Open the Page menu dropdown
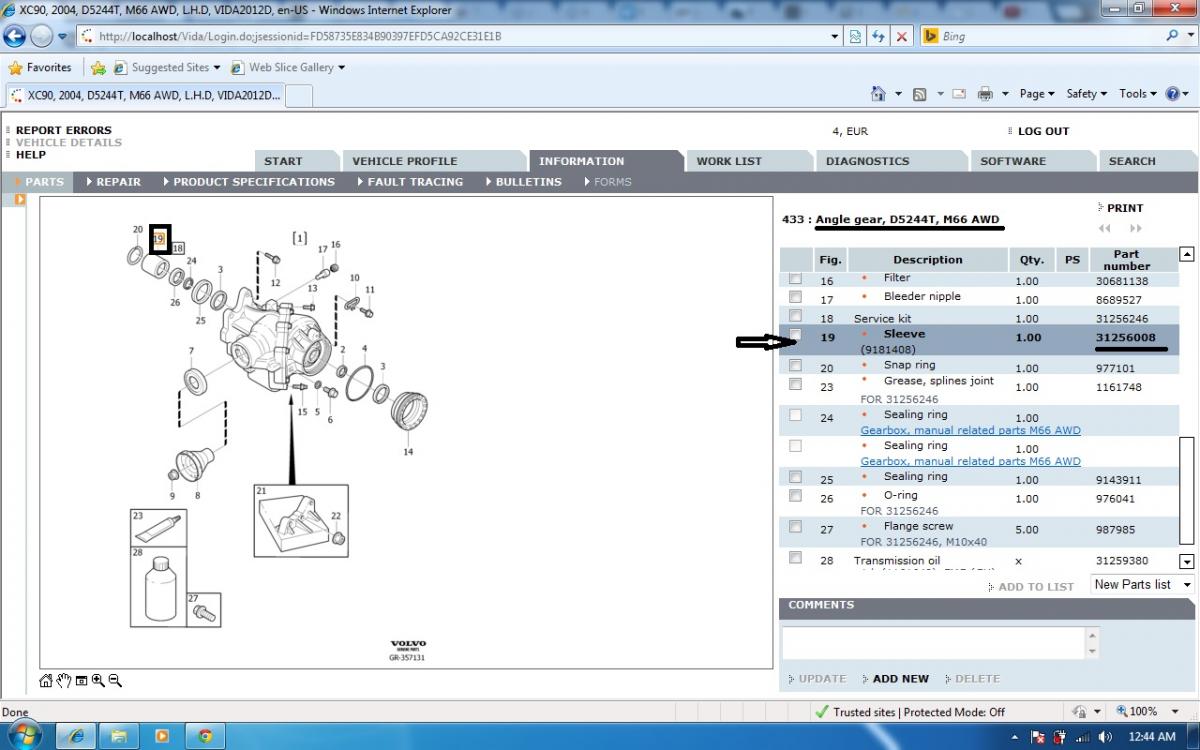Screen dimensions: 1200x750 coord(1037,94)
